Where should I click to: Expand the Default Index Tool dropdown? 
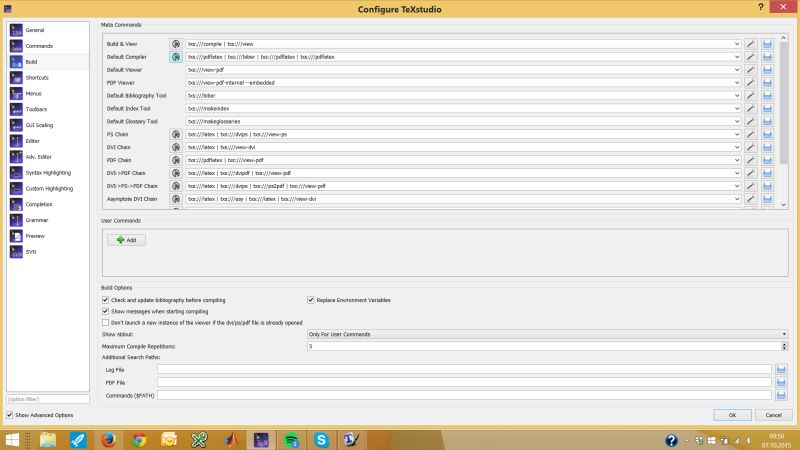(737, 109)
